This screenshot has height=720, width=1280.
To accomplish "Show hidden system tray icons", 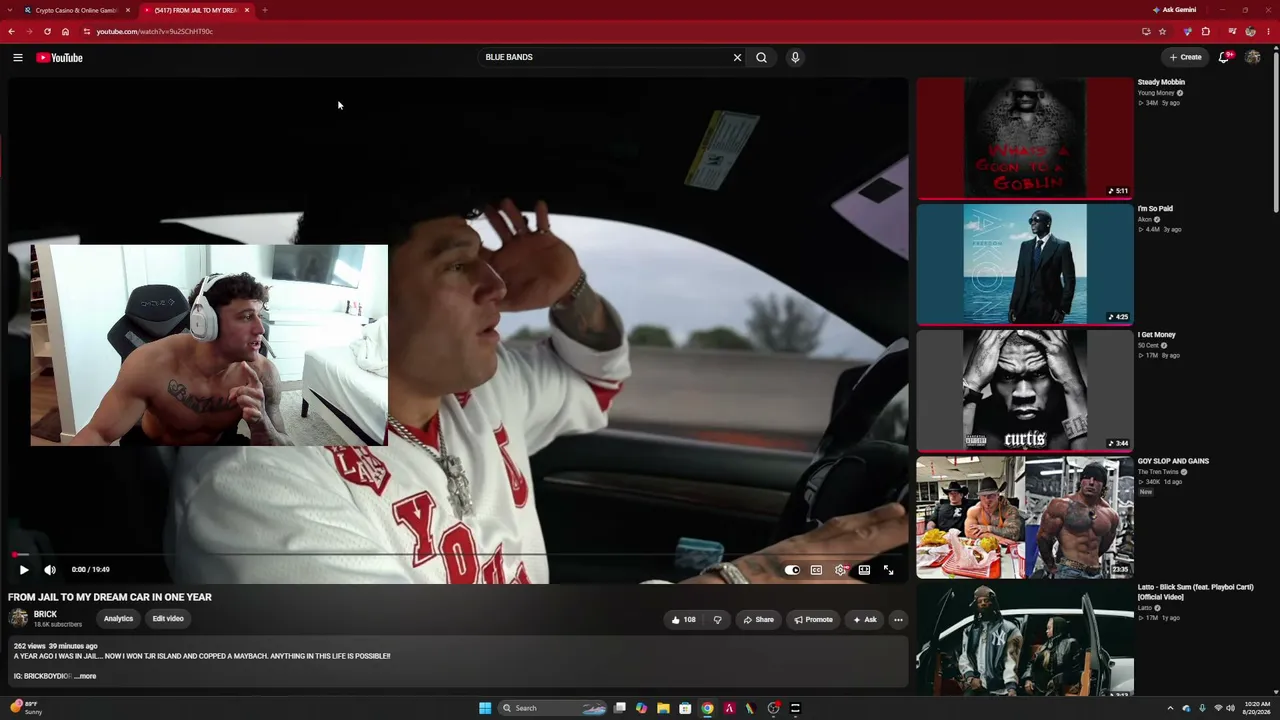I will [1170, 708].
